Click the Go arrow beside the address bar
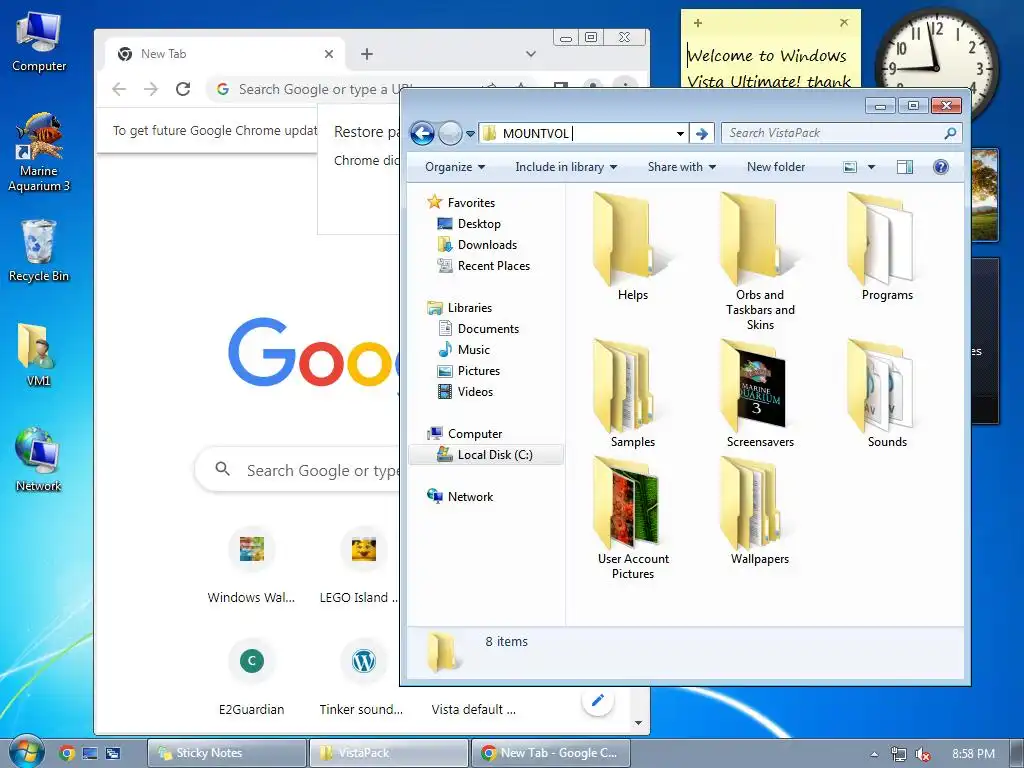 click(x=701, y=134)
